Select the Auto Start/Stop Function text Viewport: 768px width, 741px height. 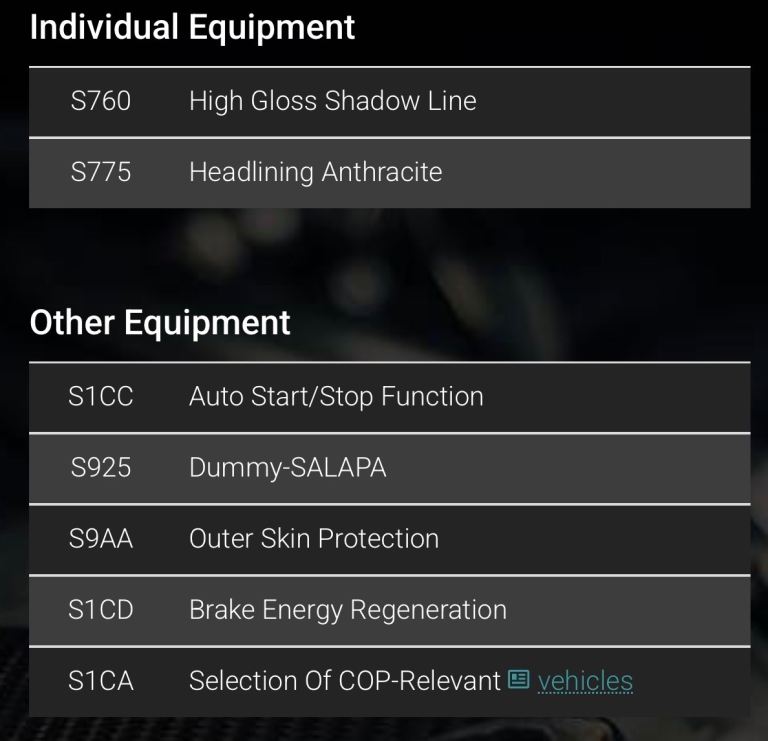[x=336, y=397]
